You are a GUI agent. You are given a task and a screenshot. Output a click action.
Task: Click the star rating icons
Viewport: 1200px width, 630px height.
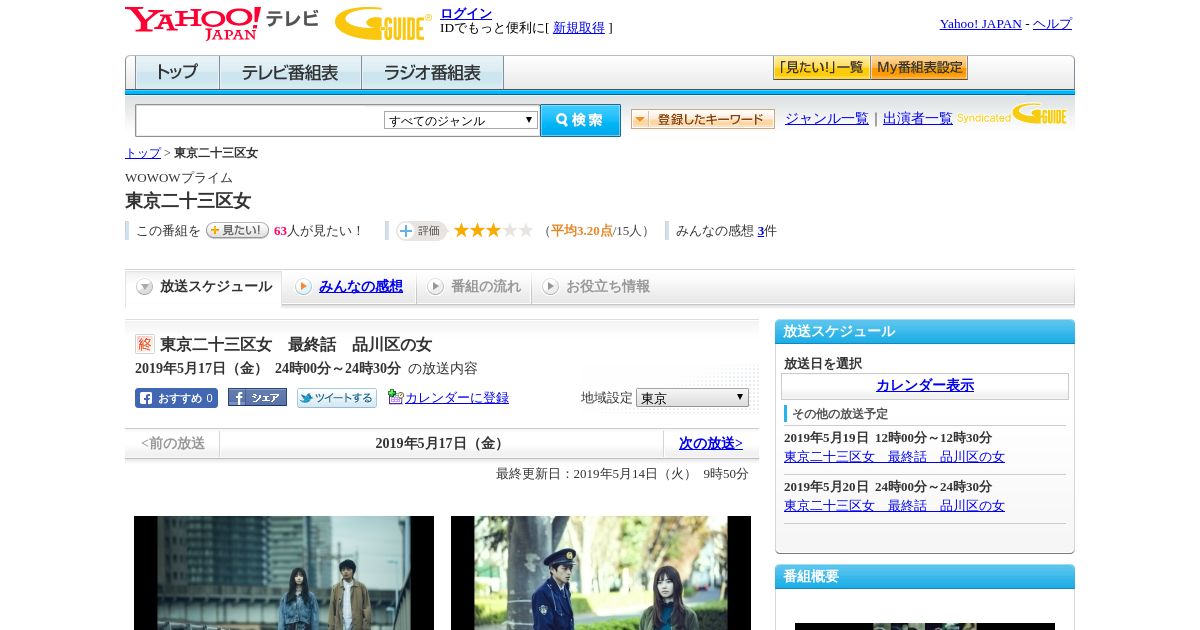493,230
